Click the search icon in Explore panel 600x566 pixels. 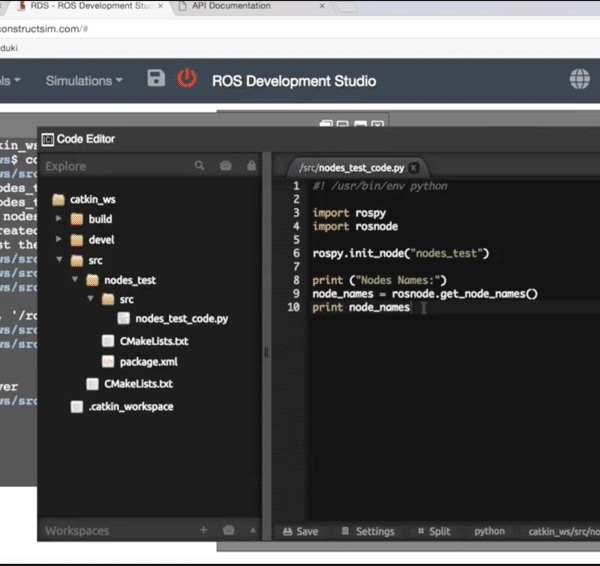click(199, 165)
